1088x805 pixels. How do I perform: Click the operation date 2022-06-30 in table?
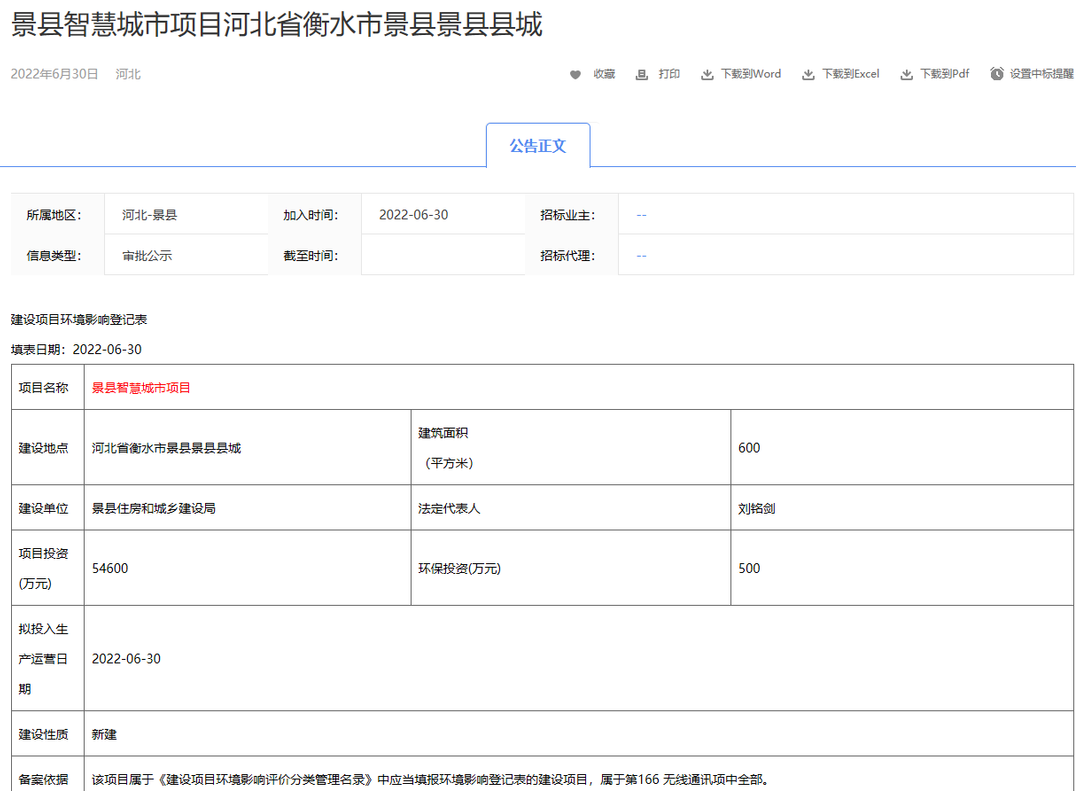tap(126, 659)
